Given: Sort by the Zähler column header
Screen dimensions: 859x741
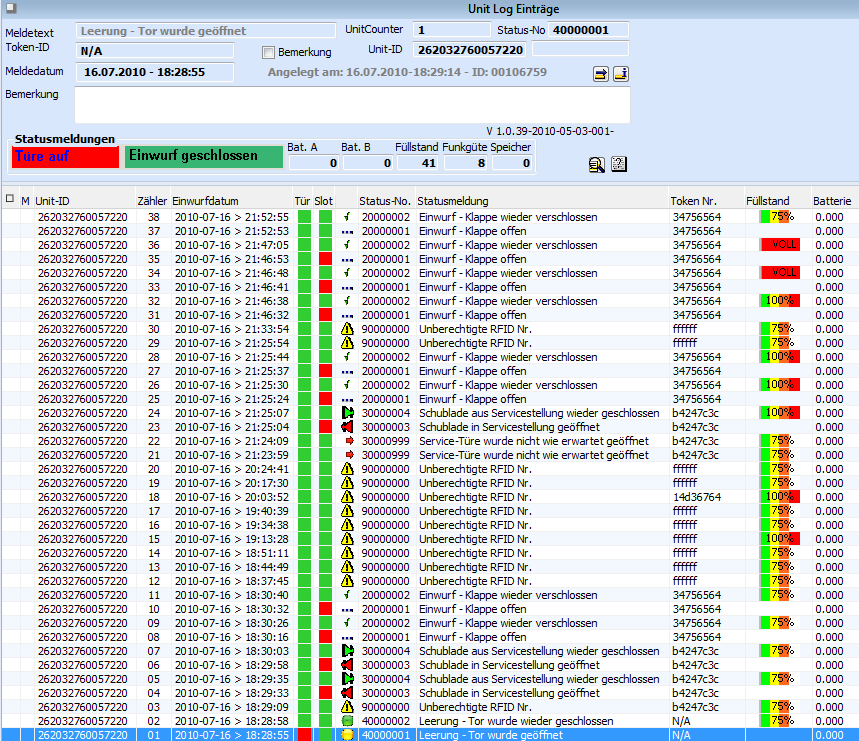Looking at the screenshot, I should (152, 201).
